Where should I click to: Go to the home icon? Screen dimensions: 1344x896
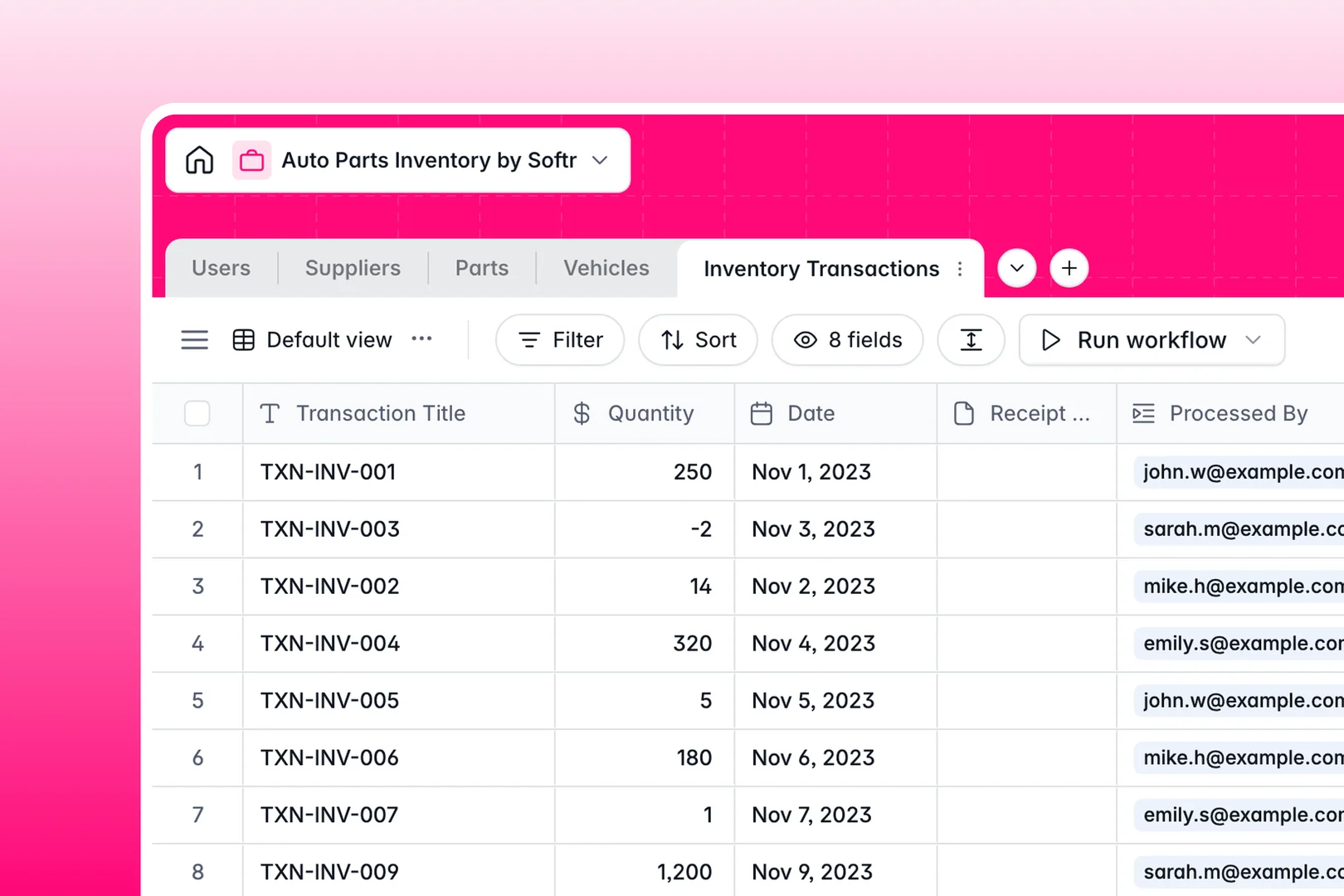click(x=199, y=160)
